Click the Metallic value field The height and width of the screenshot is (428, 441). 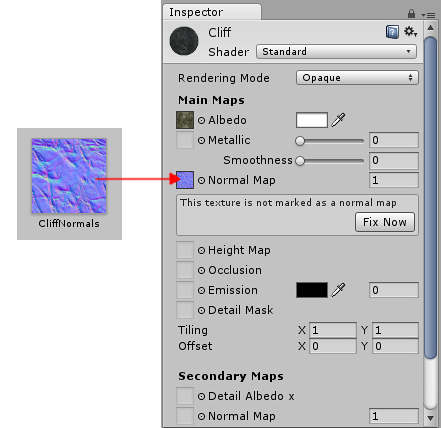coord(394,140)
